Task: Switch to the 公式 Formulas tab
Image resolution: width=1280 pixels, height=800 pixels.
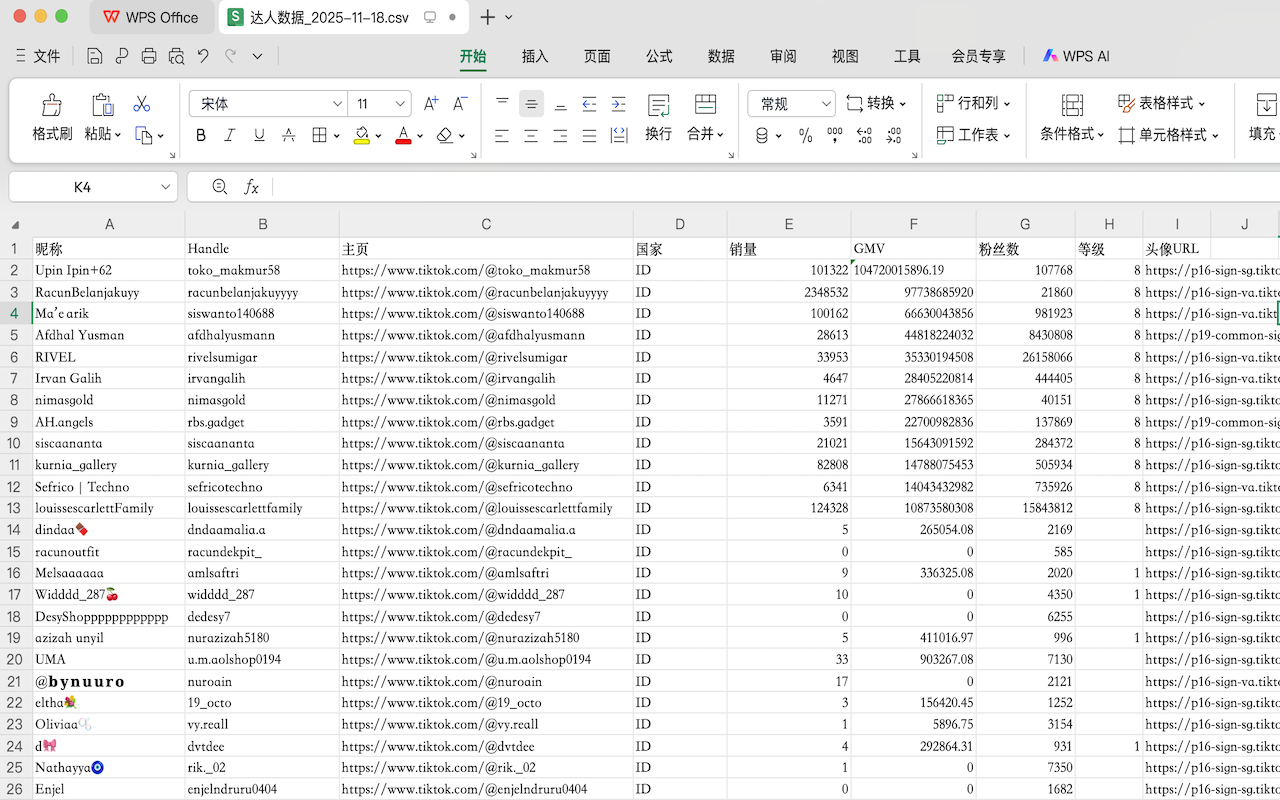Action: (x=659, y=57)
